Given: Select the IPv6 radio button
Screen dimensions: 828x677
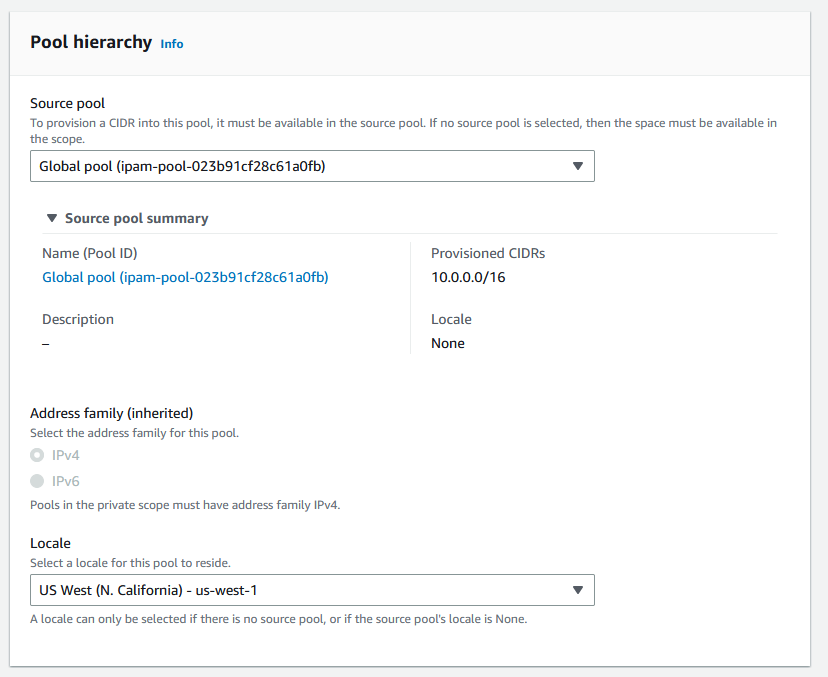Looking at the screenshot, I should coord(37,481).
